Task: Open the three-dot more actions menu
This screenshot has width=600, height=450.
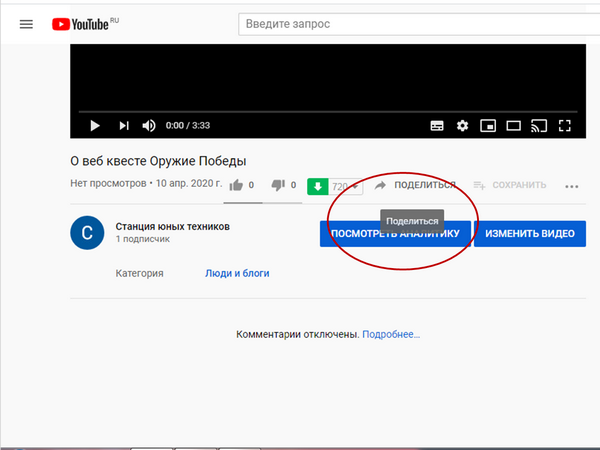Action: point(572,187)
